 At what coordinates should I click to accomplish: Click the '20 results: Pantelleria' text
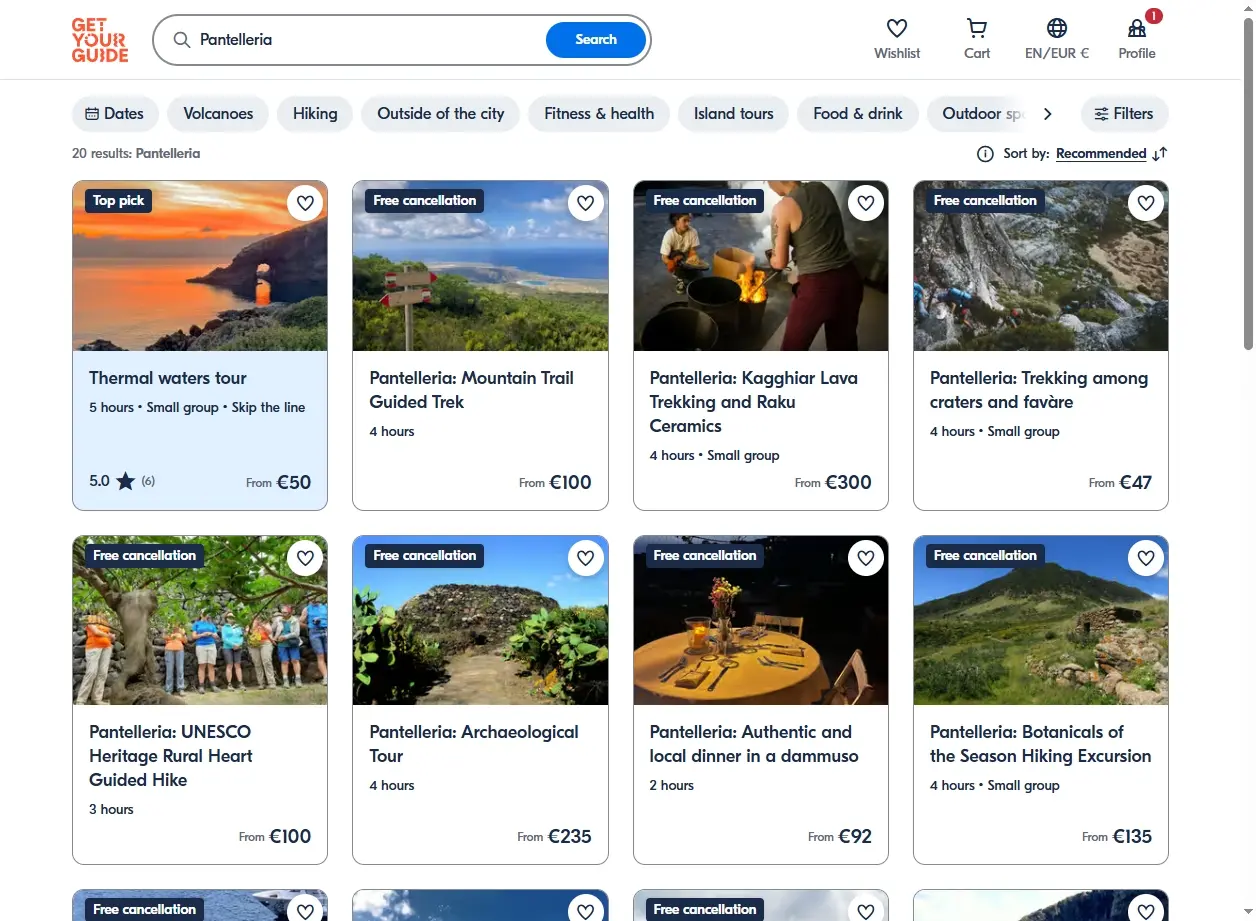[136, 154]
